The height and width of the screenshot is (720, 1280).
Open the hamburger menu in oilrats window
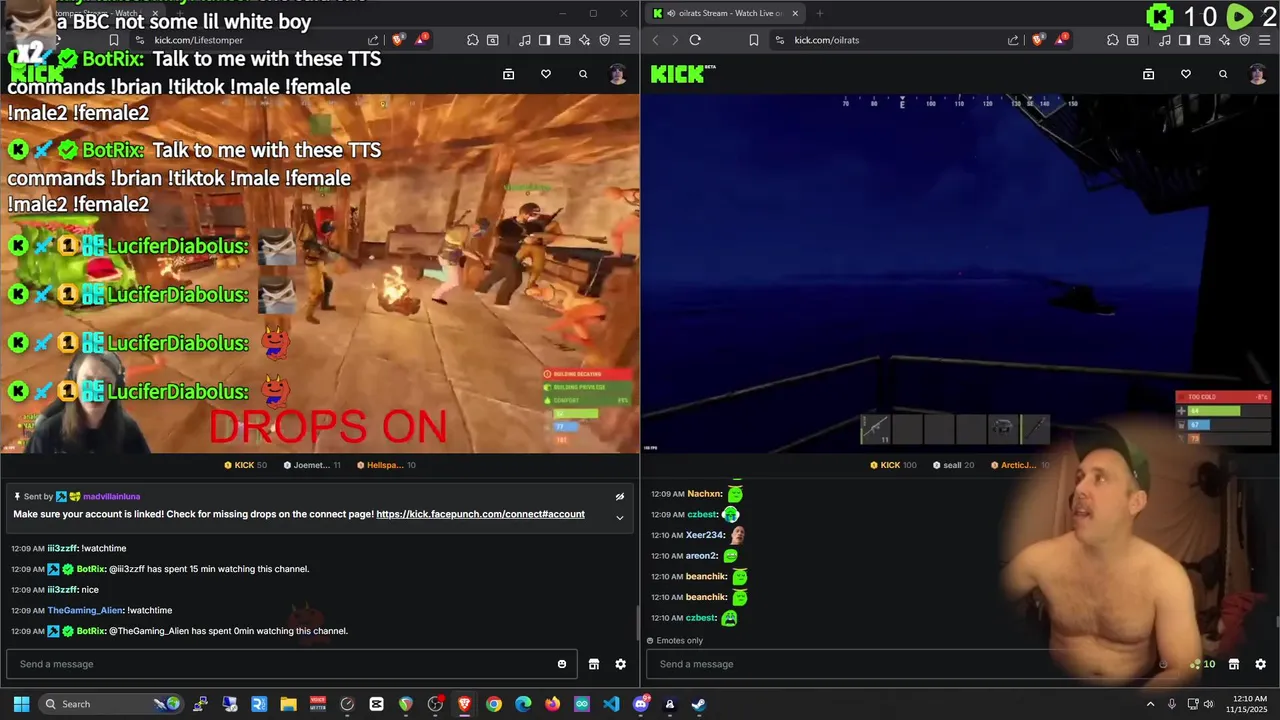1264,40
